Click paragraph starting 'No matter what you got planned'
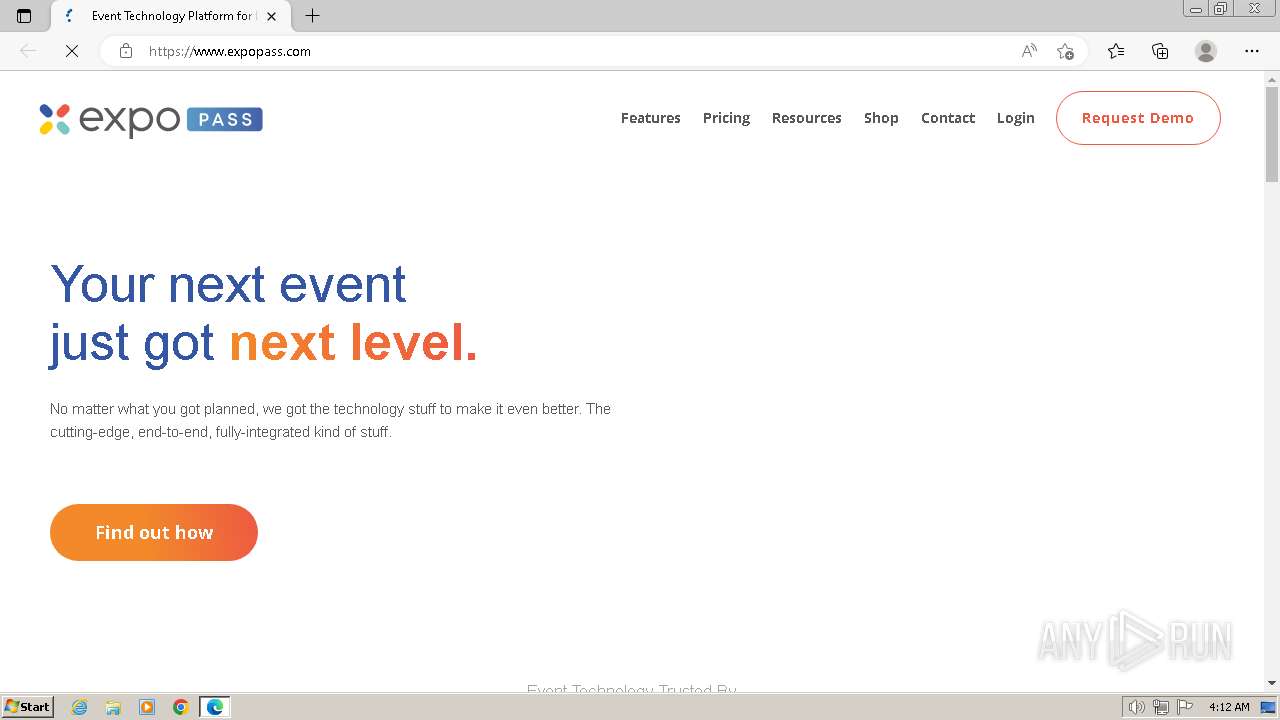This screenshot has height=720, width=1280. [330, 420]
